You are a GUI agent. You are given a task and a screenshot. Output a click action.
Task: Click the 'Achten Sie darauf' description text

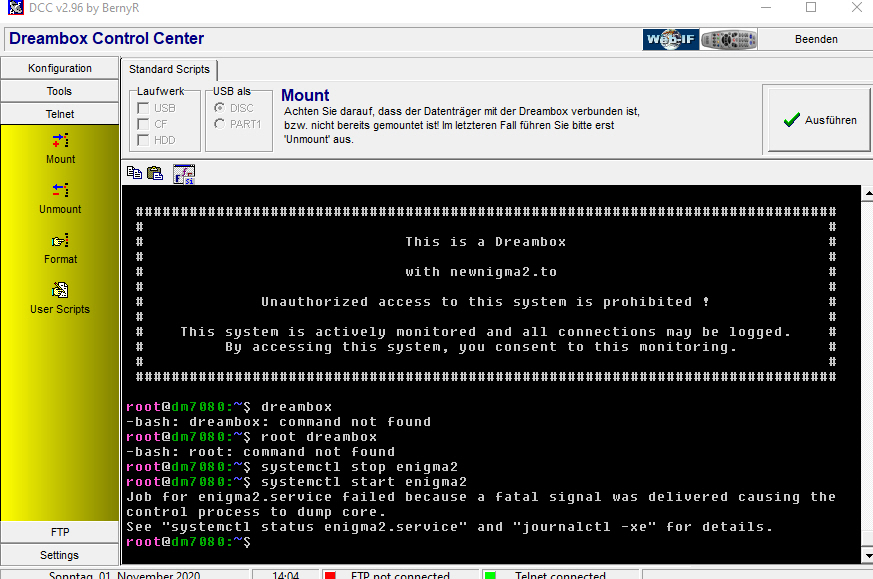(462, 125)
